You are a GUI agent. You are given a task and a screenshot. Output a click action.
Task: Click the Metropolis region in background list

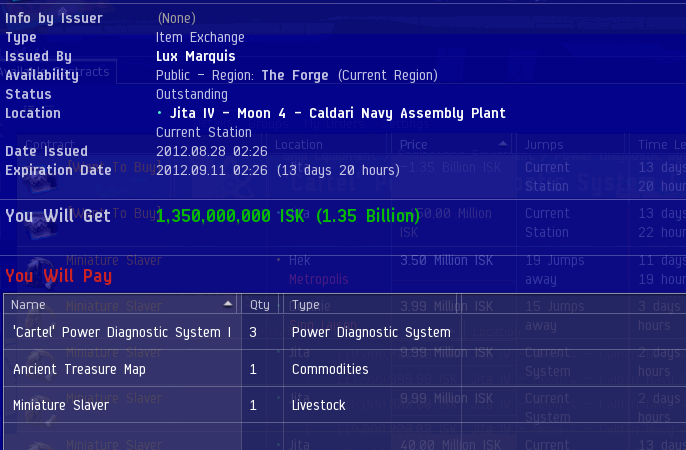click(x=318, y=279)
